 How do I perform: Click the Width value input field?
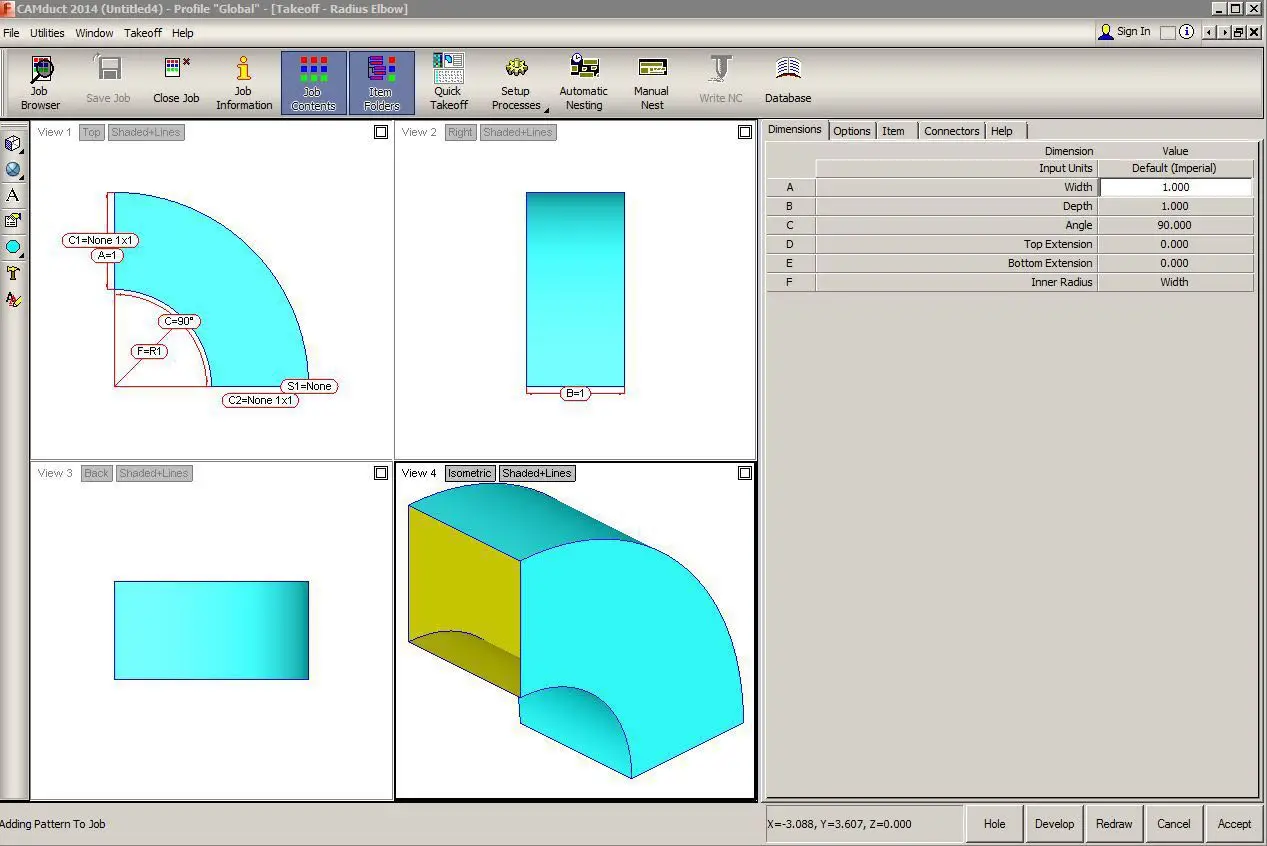click(x=1175, y=187)
